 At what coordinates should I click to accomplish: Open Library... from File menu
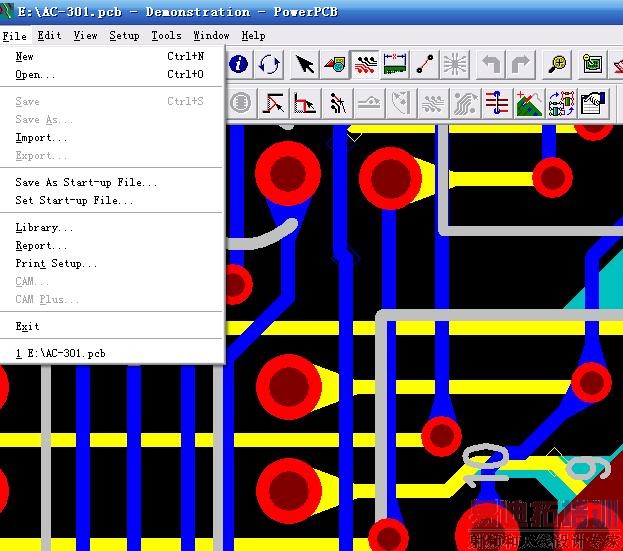click(x=44, y=227)
